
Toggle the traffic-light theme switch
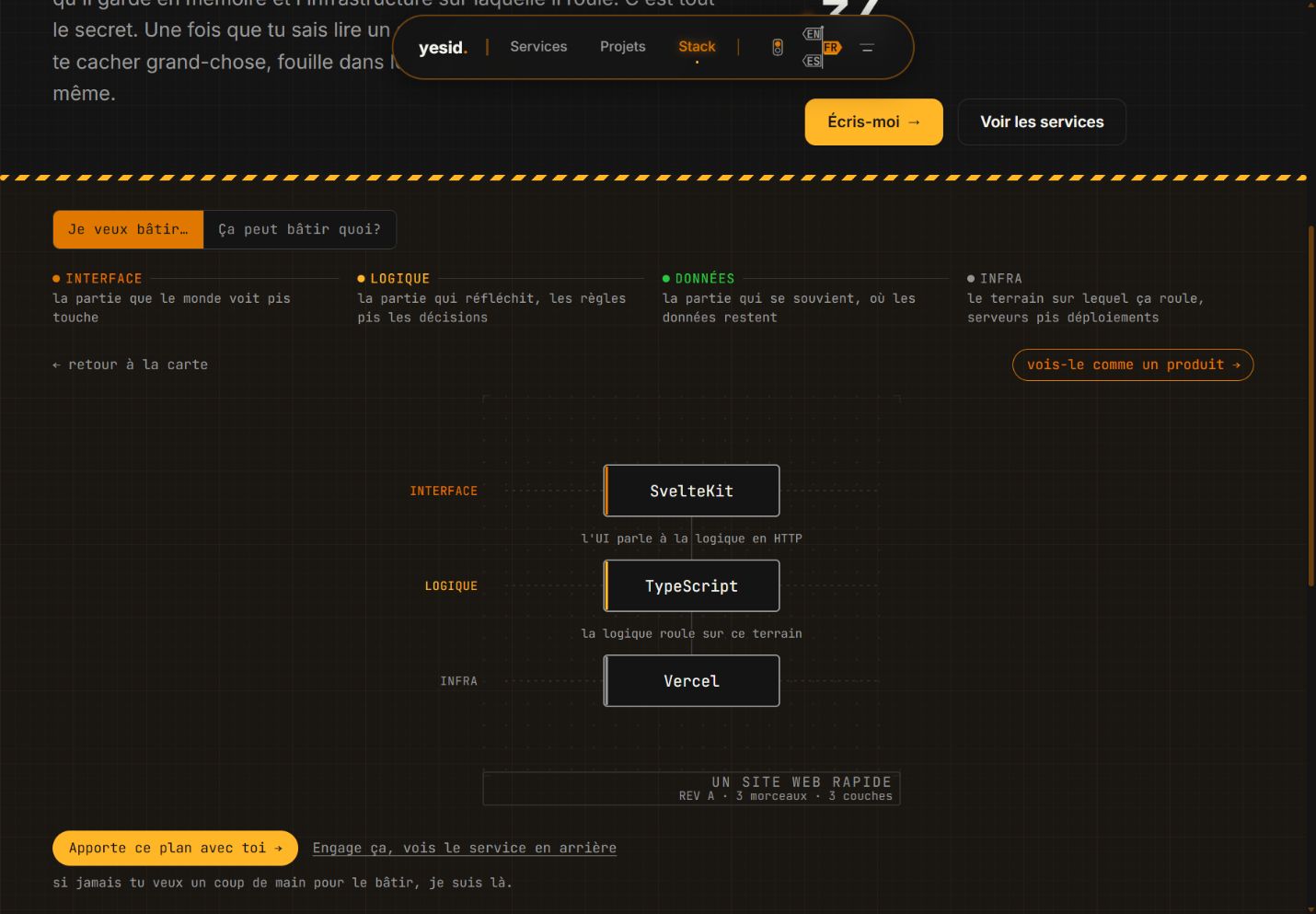778,48
